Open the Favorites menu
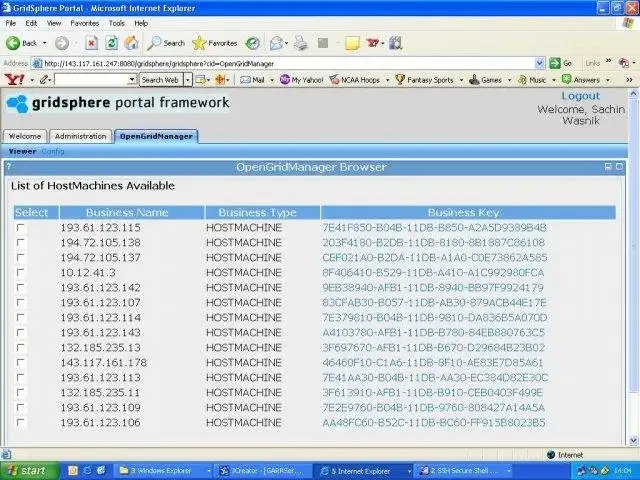 pyautogui.click(x=84, y=23)
